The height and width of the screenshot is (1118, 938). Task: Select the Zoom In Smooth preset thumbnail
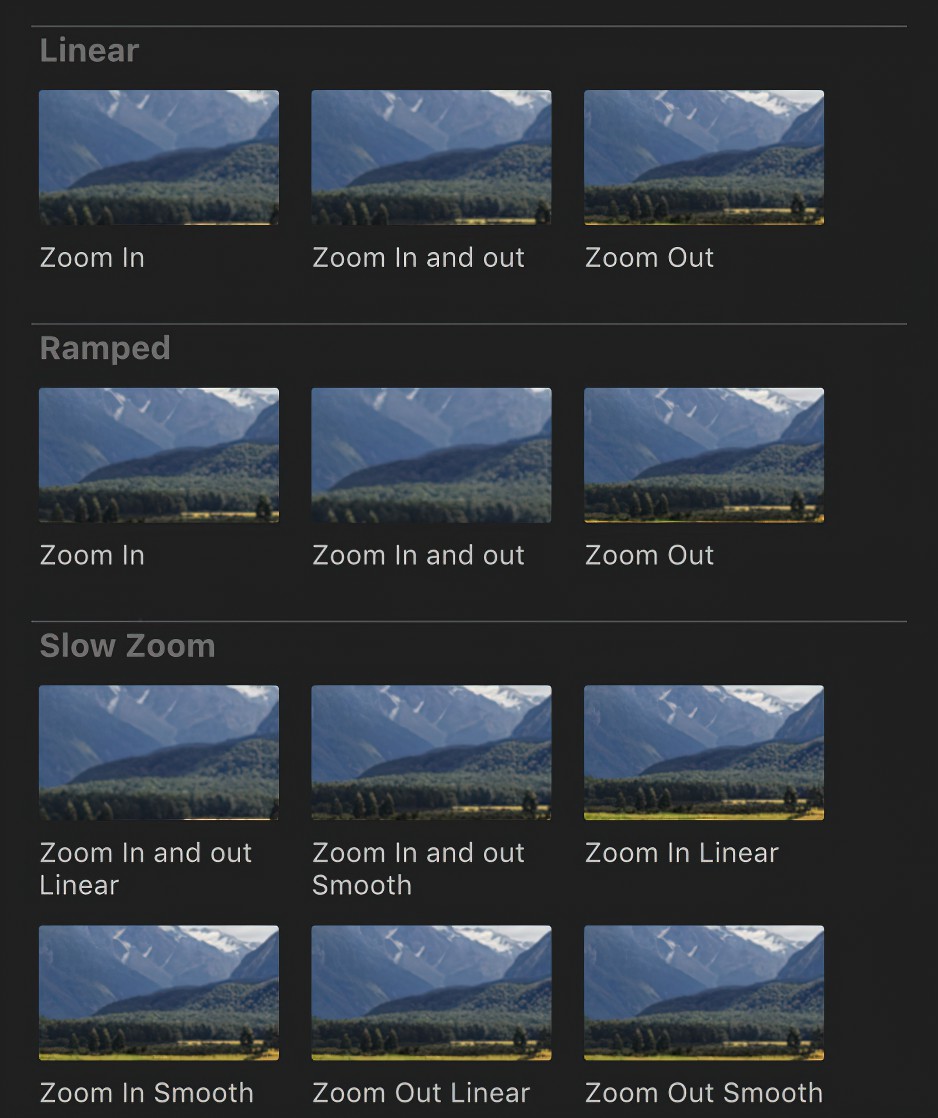click(159, 992)
